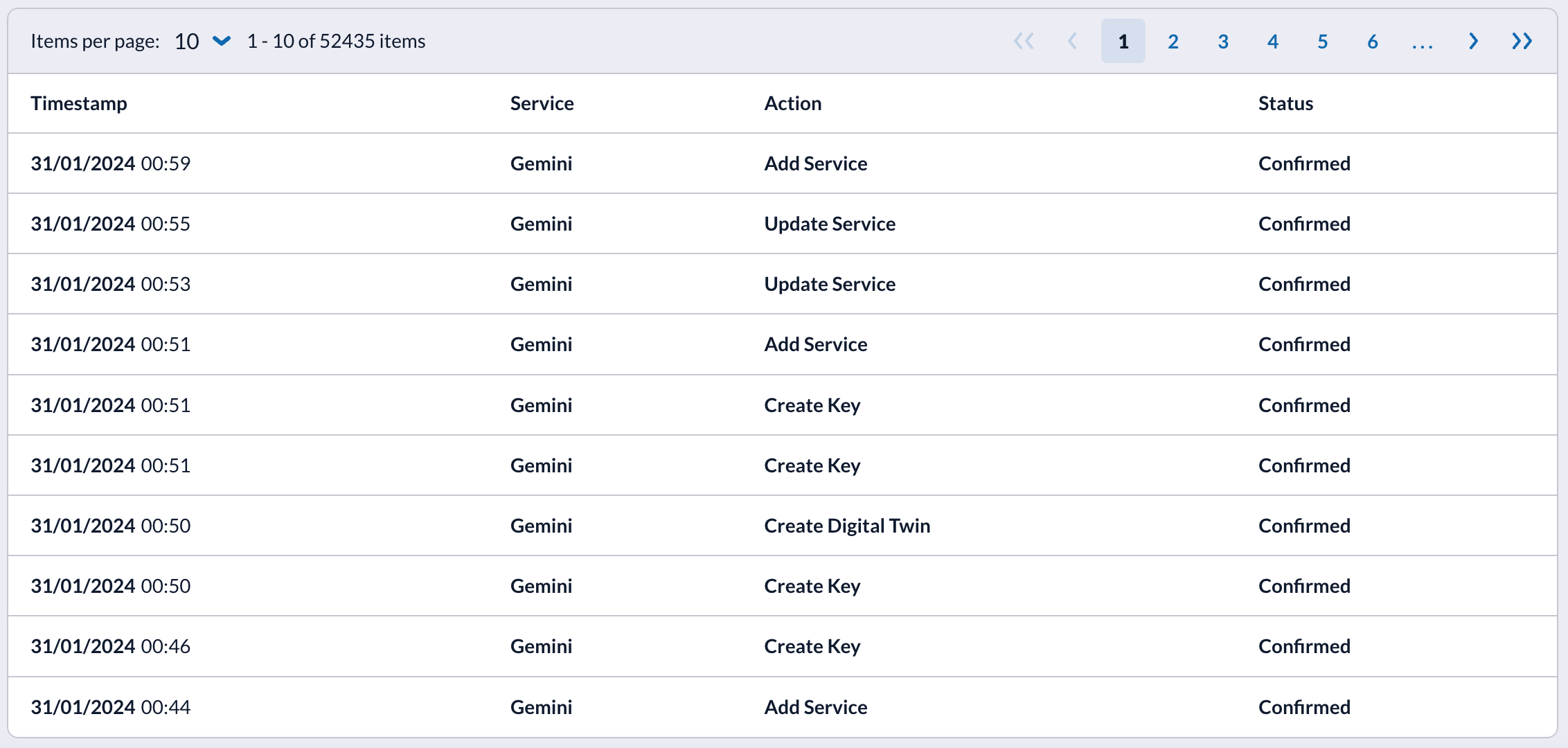The height and width of the screenshot is (748, 1568).
Task: Click Update Service in the 00:55 row
Action: (830, 224)
